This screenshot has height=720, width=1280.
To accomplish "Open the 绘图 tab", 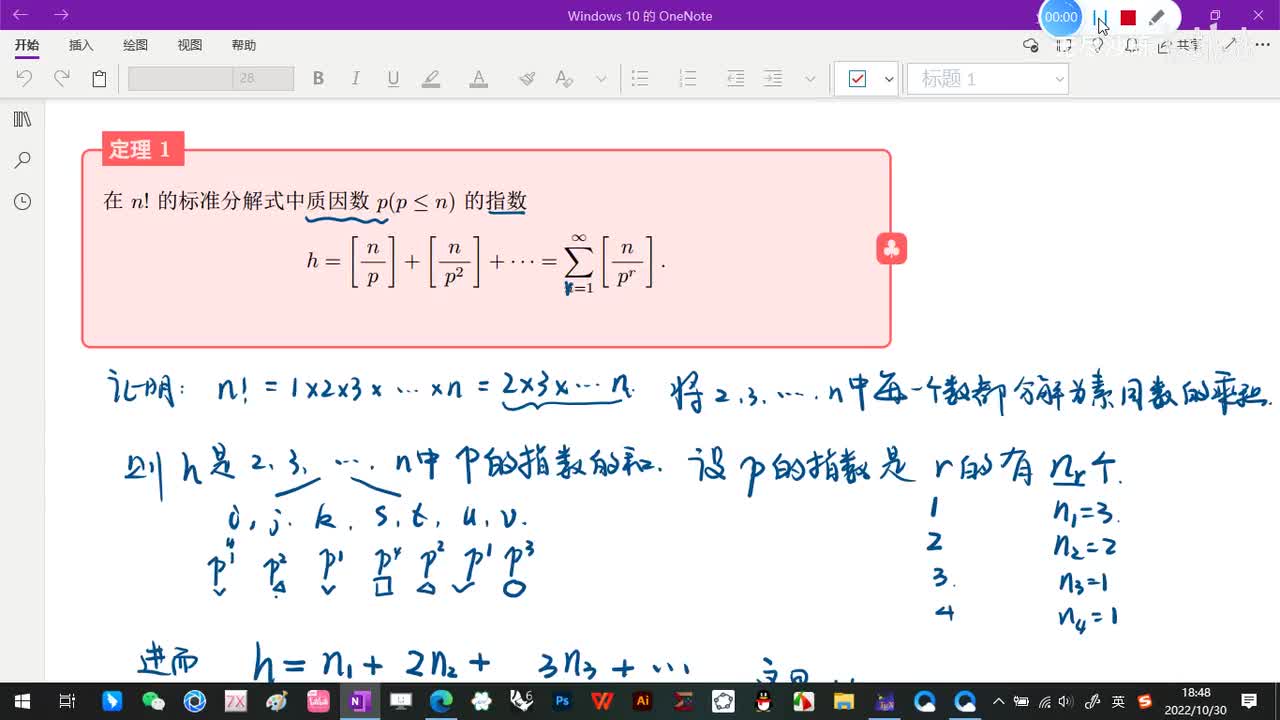I will tap(135, 45).
